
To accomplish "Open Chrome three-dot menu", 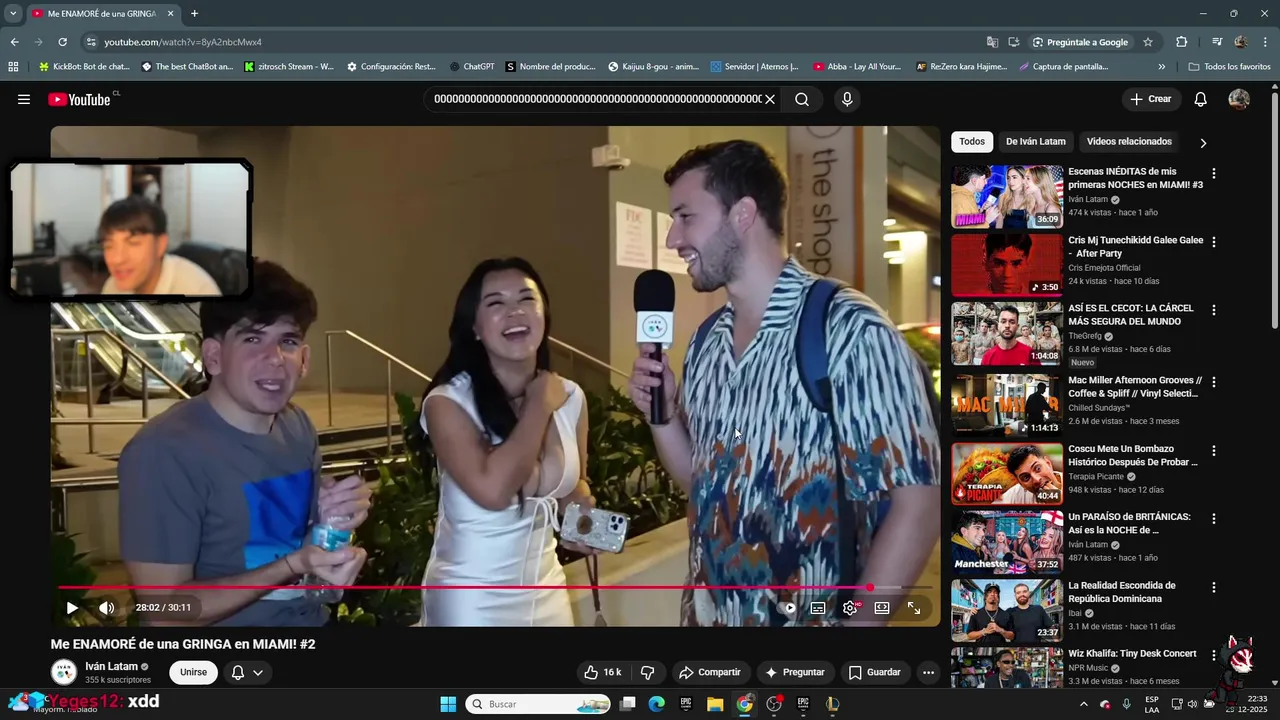I will pyautogui.click(x=1266, y=42).
